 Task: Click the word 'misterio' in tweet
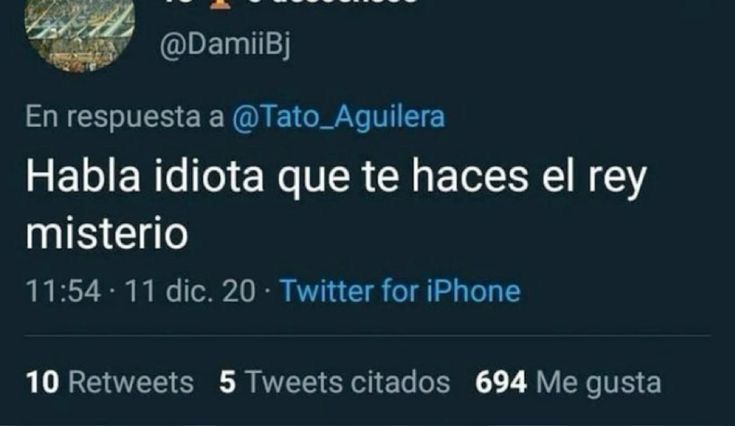point(107,233)
